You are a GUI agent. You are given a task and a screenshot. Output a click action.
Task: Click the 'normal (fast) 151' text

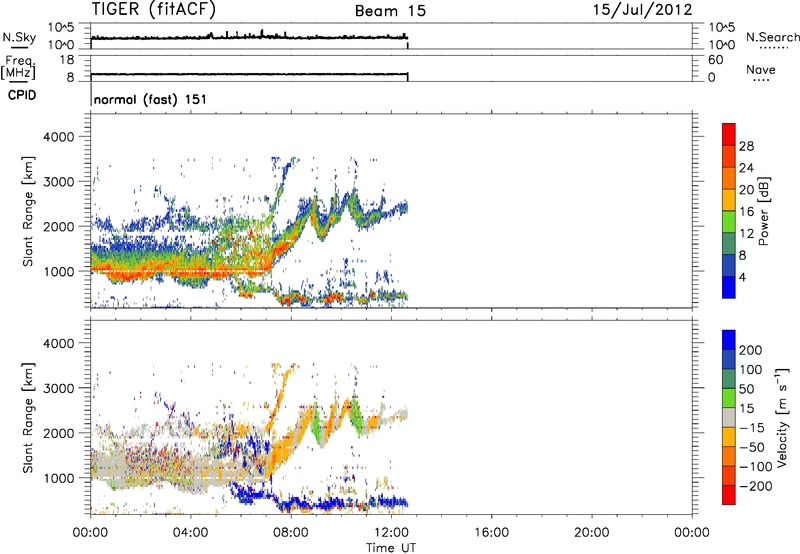(x=151, y=99)
